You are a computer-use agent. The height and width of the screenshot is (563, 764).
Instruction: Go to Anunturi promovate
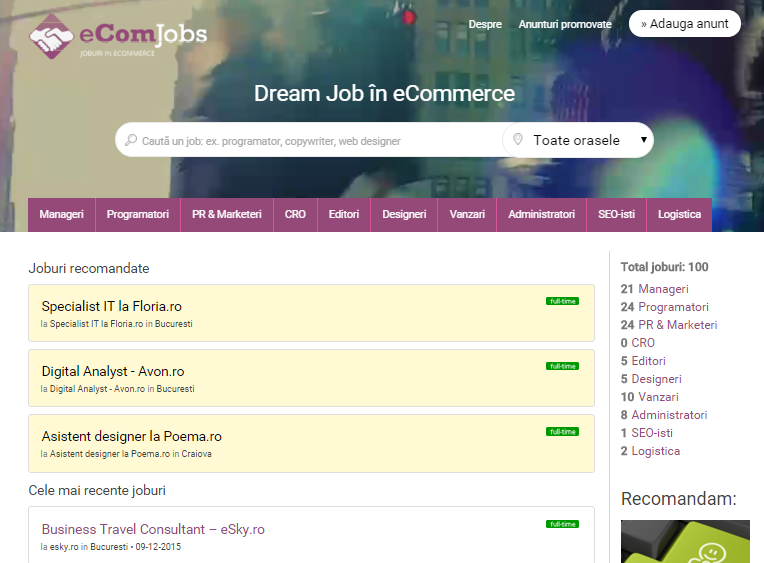pos(565,24)
